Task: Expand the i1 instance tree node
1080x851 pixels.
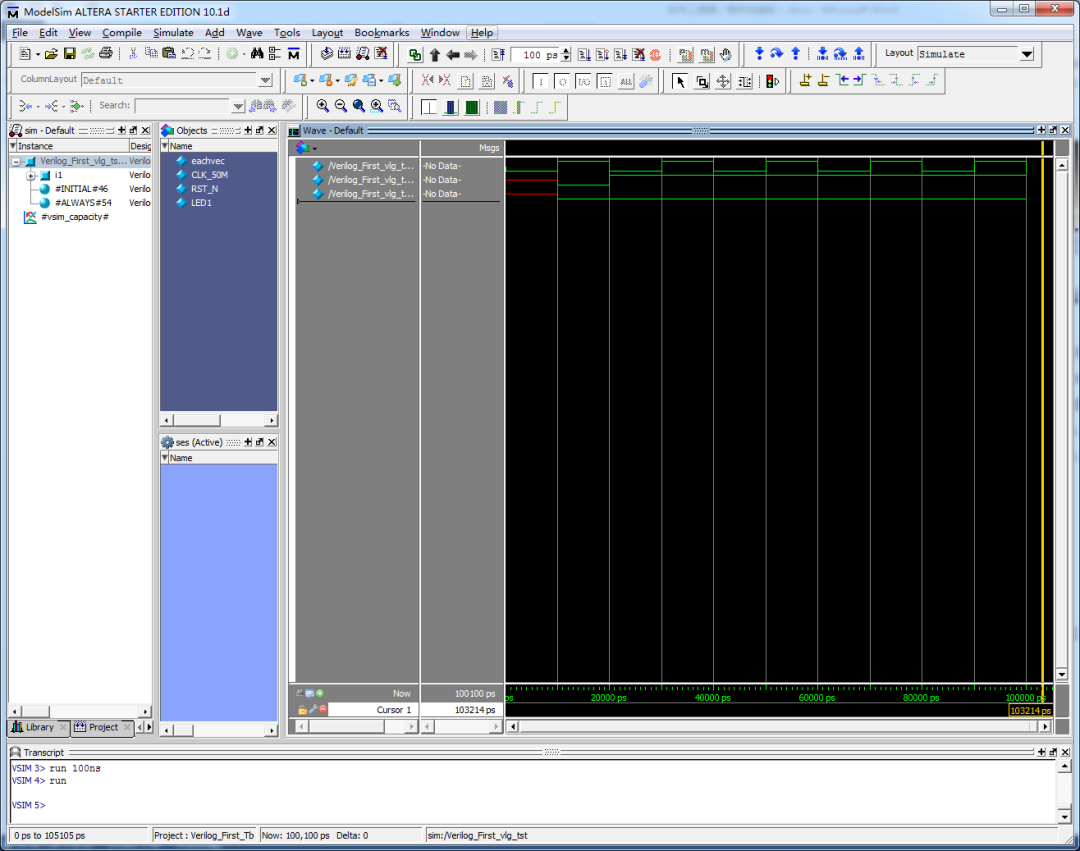Action: (x=31, y=175)
